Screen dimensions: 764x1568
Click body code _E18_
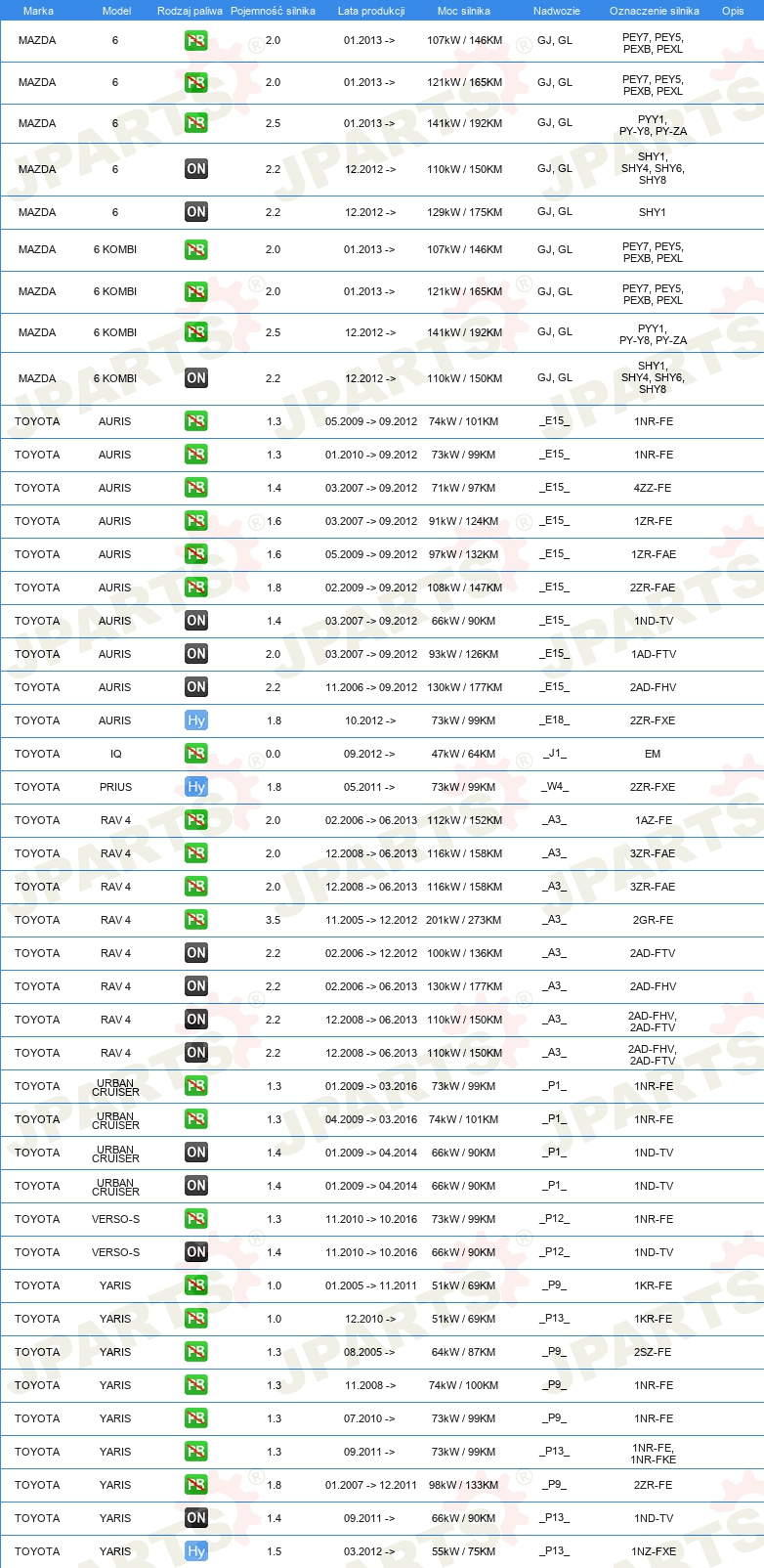point(555,719)
